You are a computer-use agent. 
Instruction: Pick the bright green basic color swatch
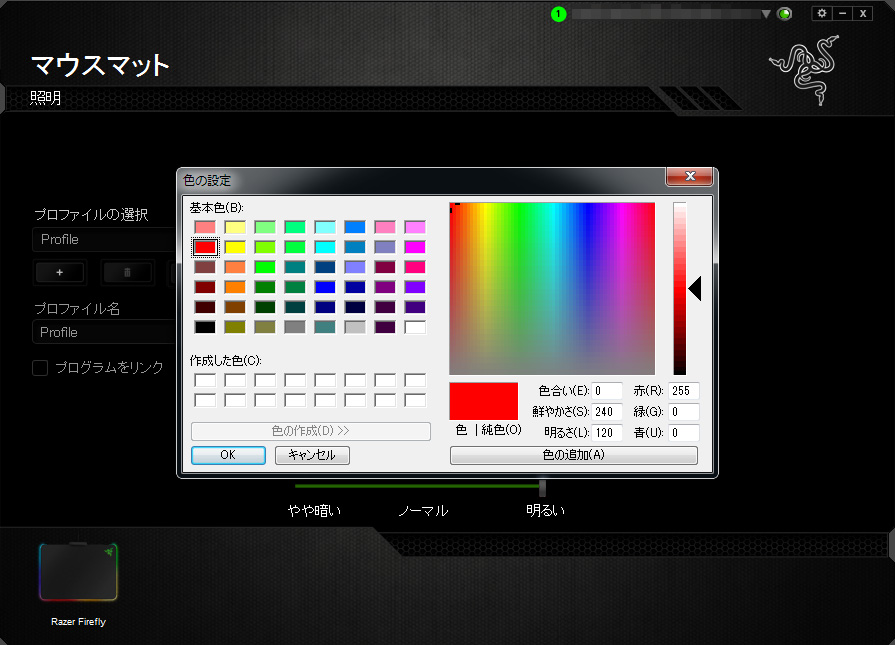point(265,267)
